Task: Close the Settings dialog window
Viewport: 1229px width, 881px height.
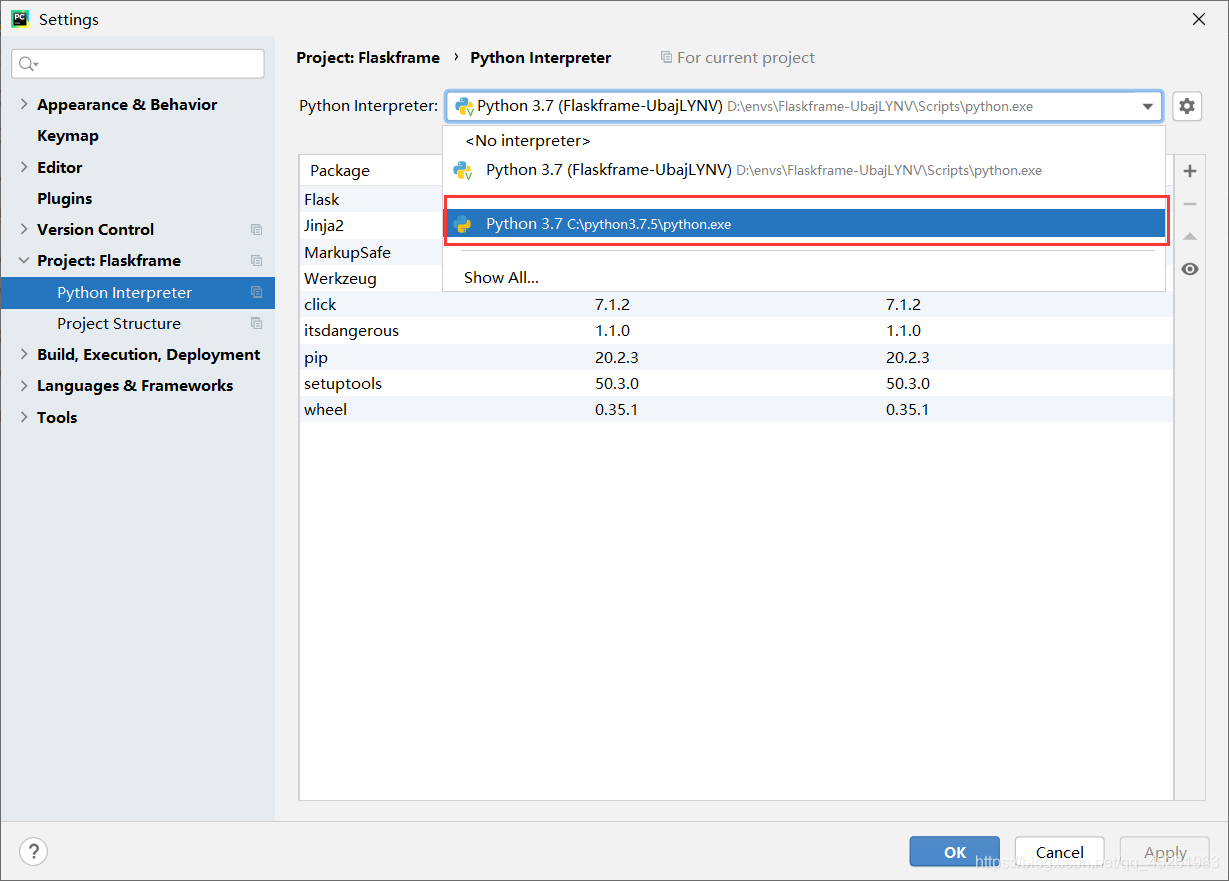Action: point(1198,19)
